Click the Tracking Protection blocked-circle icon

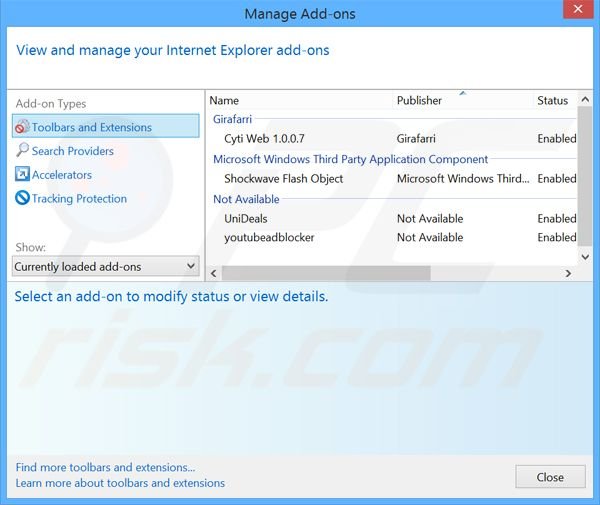[22, 198]
